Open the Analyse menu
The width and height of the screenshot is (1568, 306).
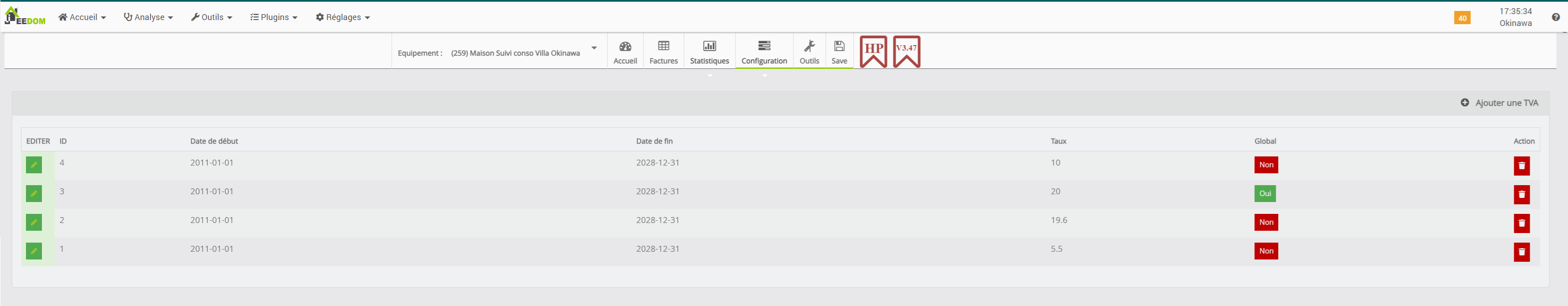[148, 17]
